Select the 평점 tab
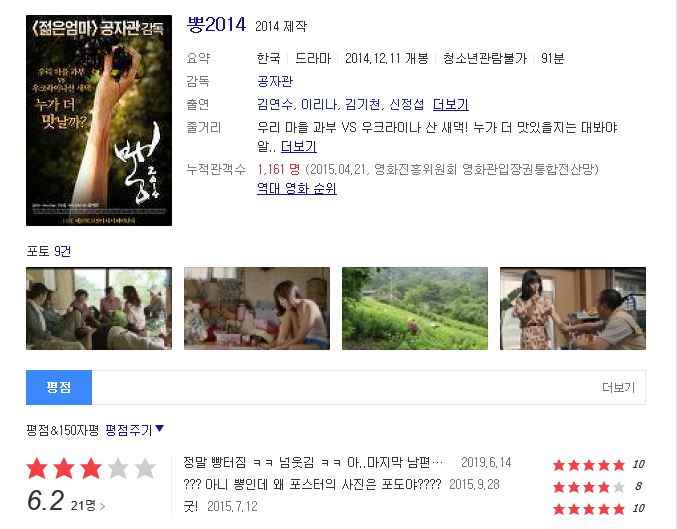The image size is (677, 529). (59, 387)
